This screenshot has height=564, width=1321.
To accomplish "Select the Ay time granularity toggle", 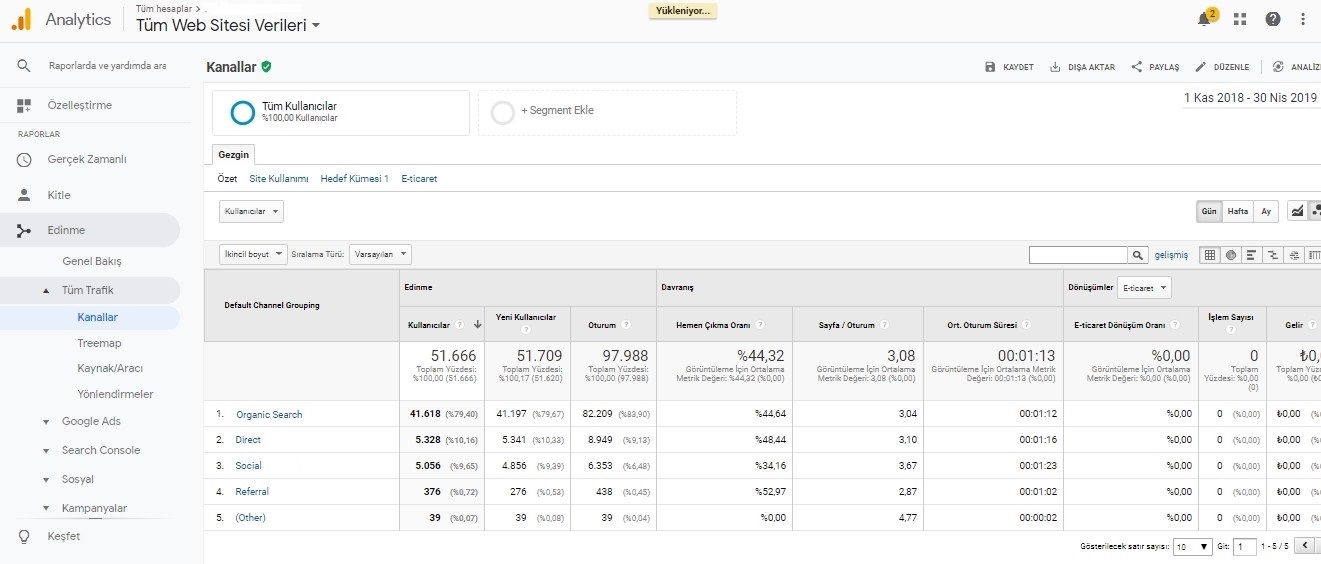I will pyautogui.click(x=1266, y=211).
